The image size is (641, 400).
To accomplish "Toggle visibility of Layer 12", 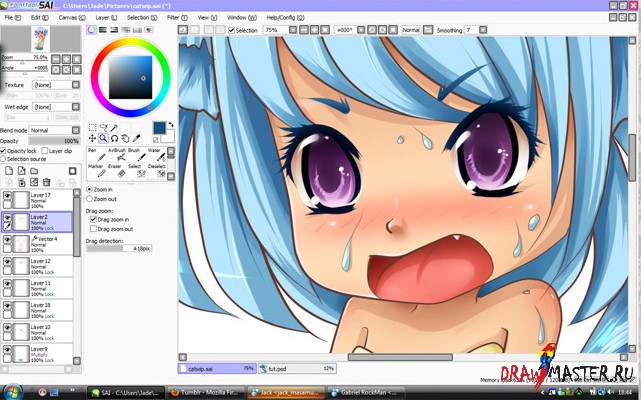I will (7, 262).
